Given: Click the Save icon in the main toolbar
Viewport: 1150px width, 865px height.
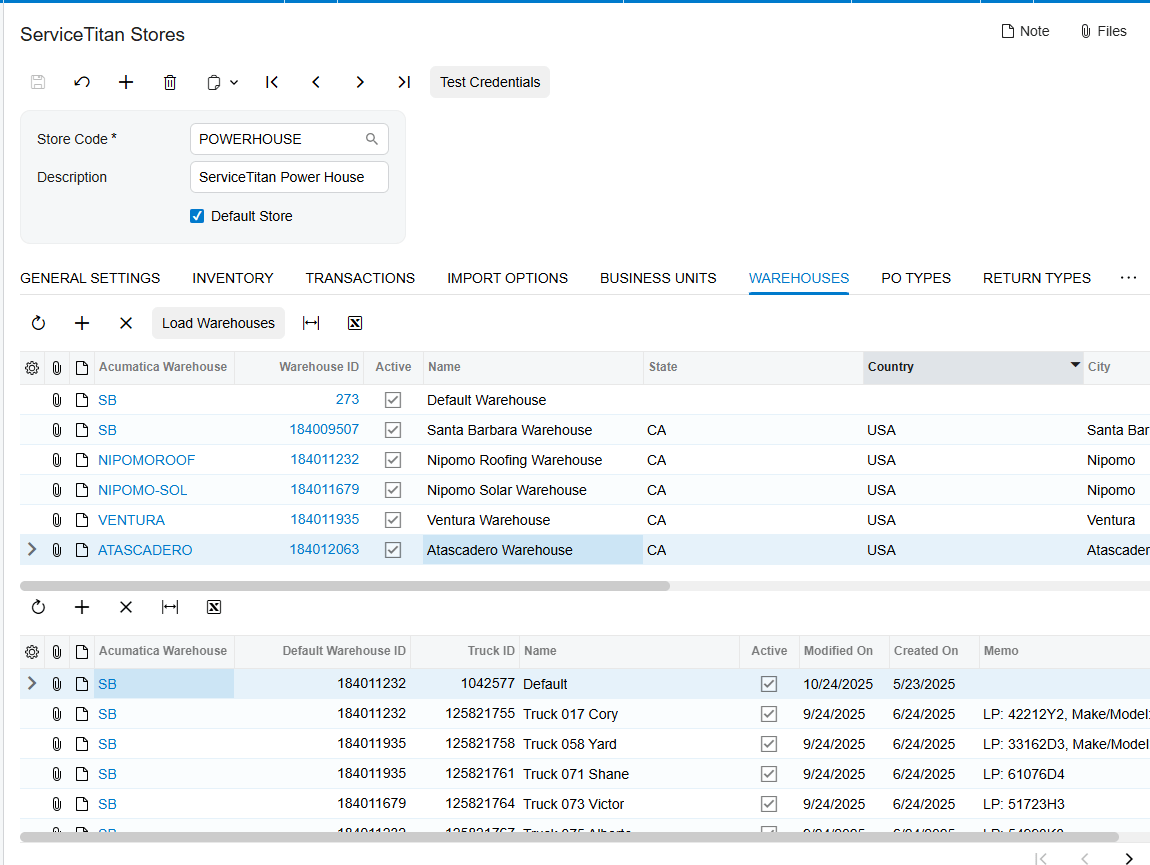Looking at the screenshot, I should click(38, 82).
